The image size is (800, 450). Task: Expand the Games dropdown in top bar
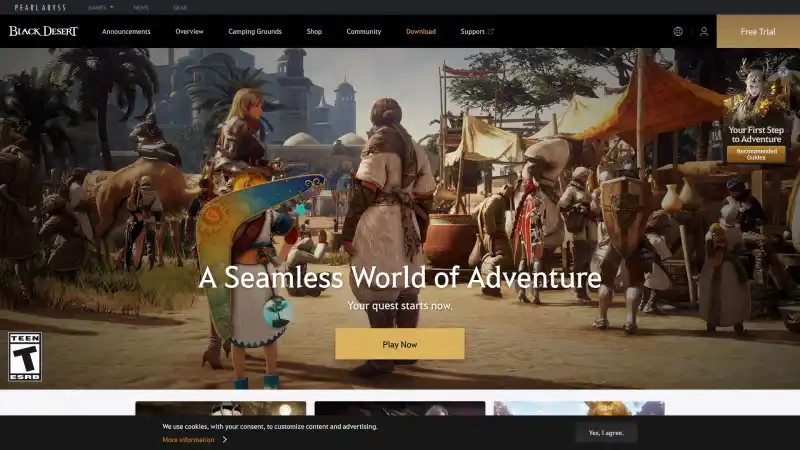pos(101,8)
